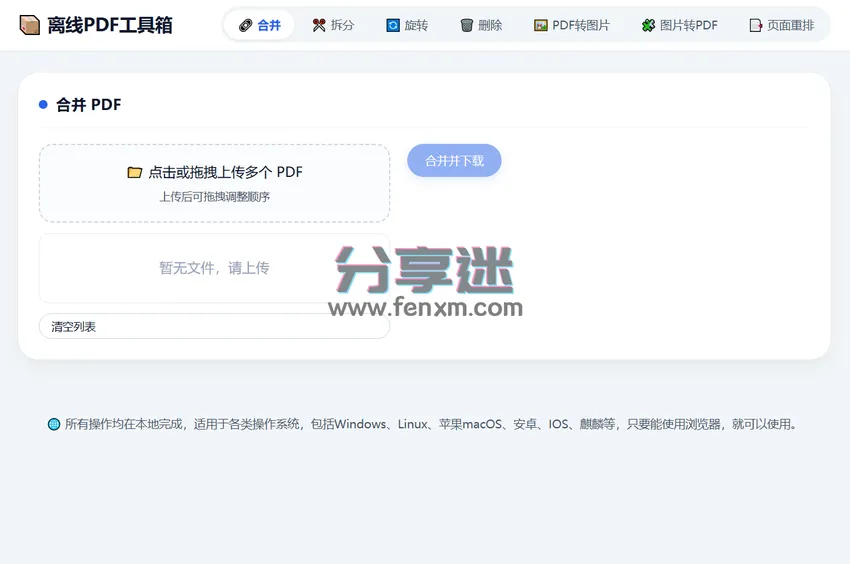Click the scissors icon on the 拆分 tab
The height and width of the screenshot is (564, 850).
319,25
